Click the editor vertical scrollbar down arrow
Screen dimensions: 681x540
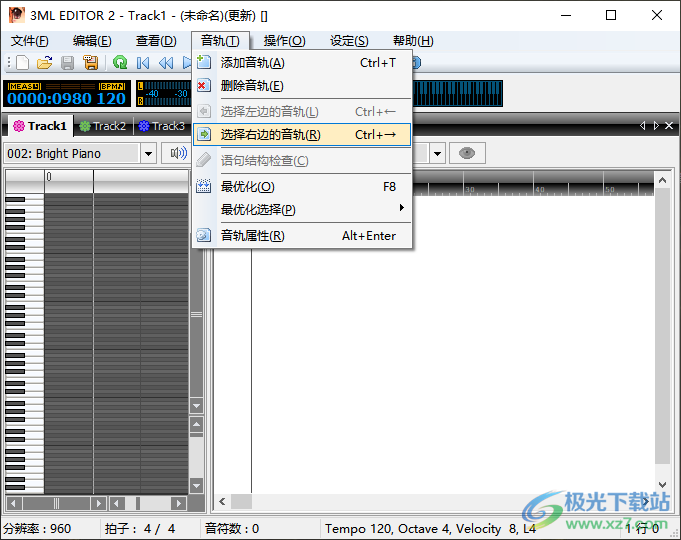coord(662,484)
